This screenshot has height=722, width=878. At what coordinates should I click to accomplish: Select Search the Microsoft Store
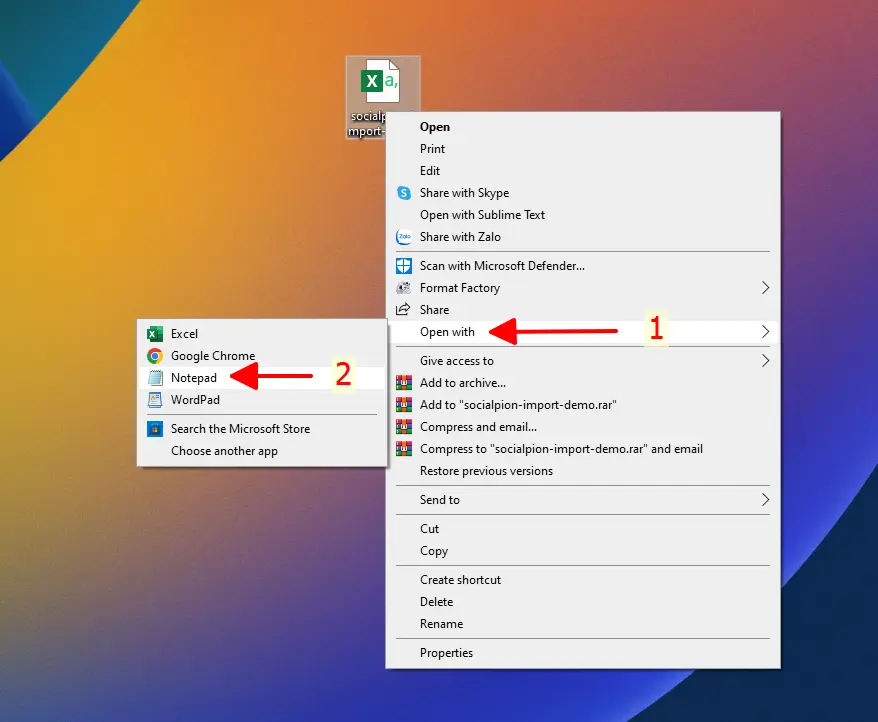pos(262,429)
